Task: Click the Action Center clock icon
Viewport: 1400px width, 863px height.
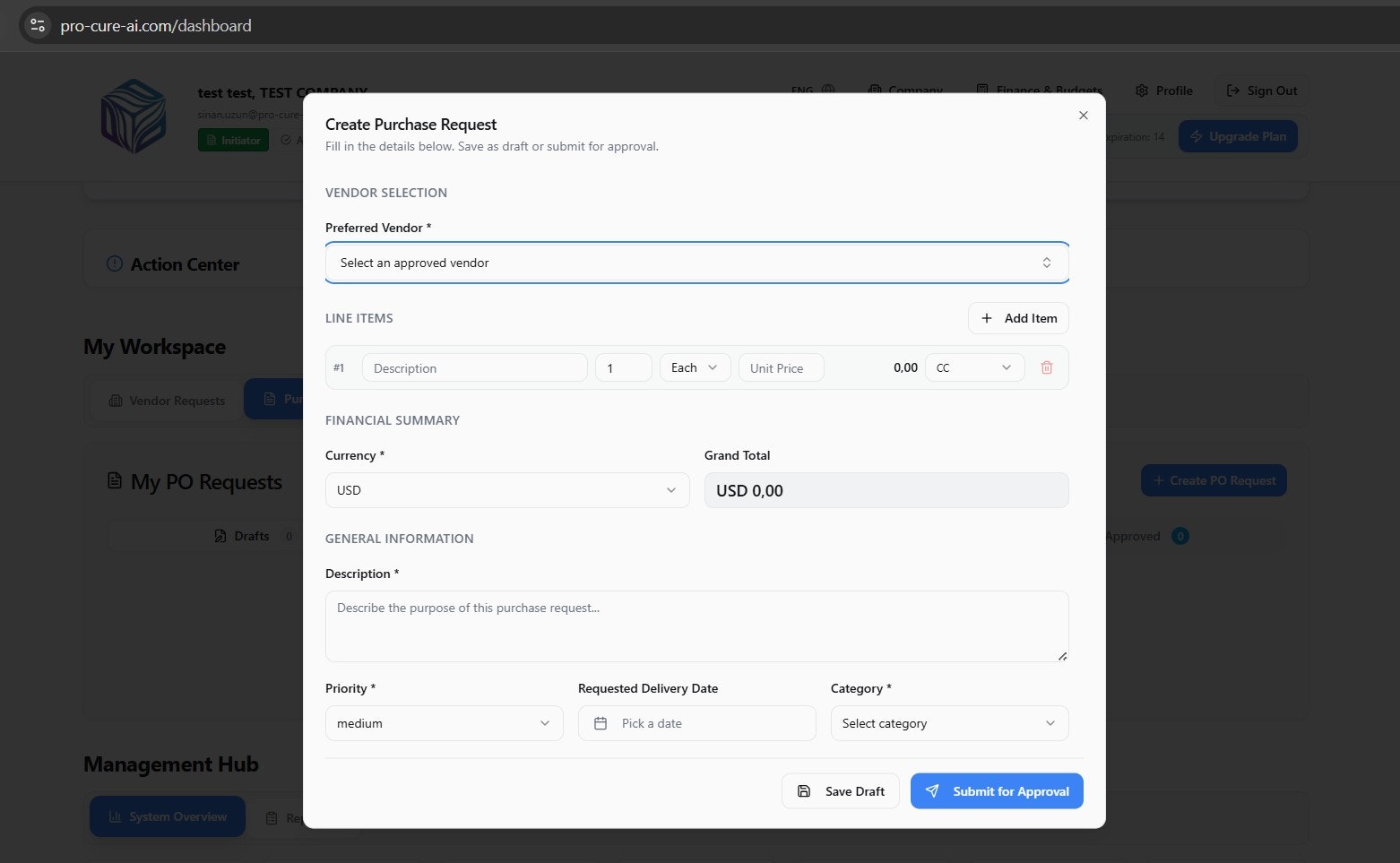Action: 115,263
